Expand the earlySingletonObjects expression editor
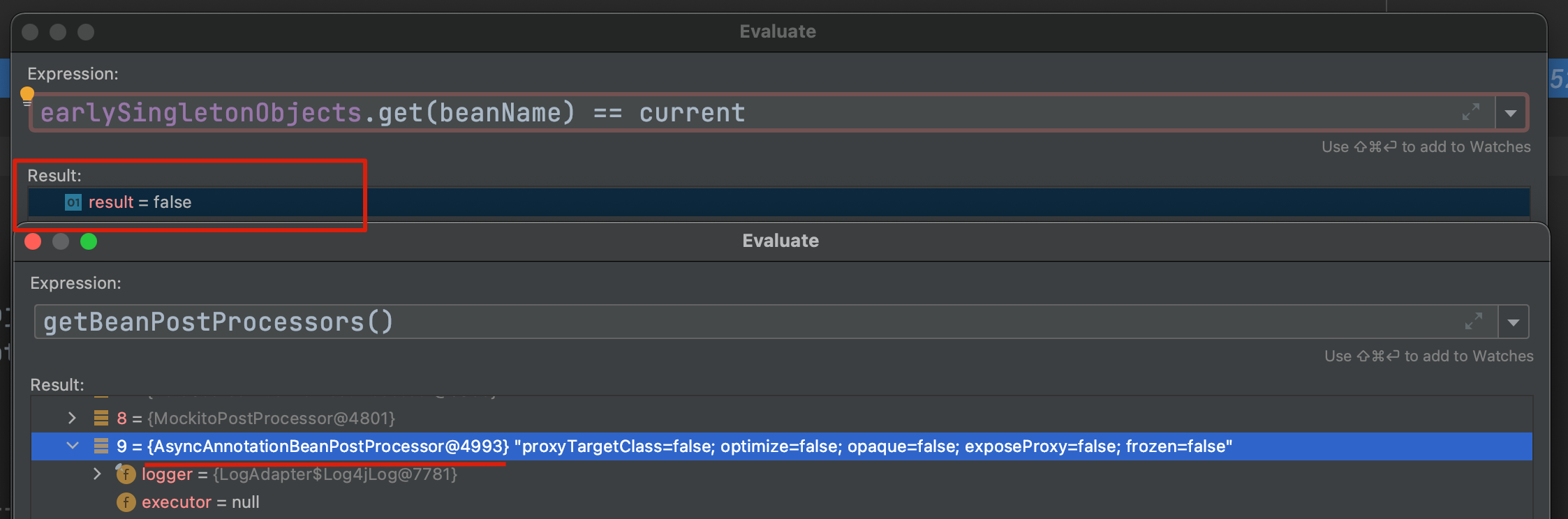1568x519 pixels. click(x=1470, y=112)
